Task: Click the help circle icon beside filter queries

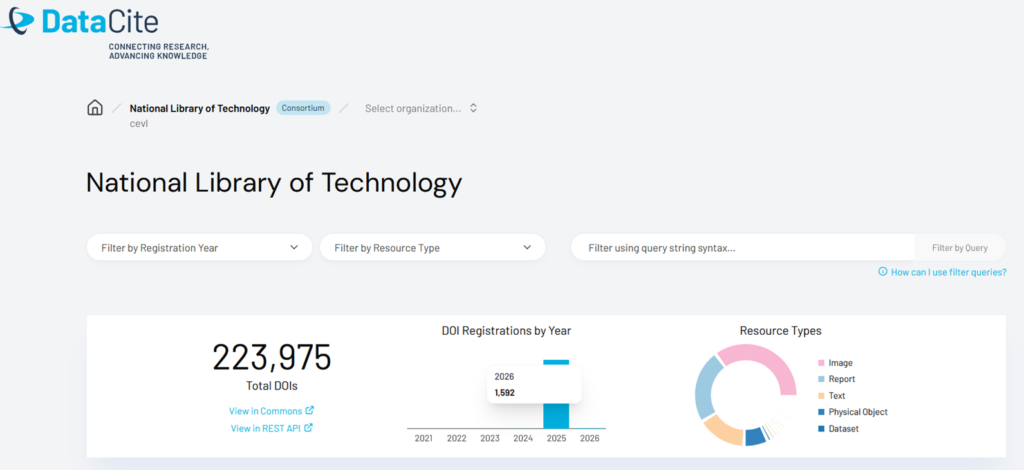Action: [x=882, y=272]
